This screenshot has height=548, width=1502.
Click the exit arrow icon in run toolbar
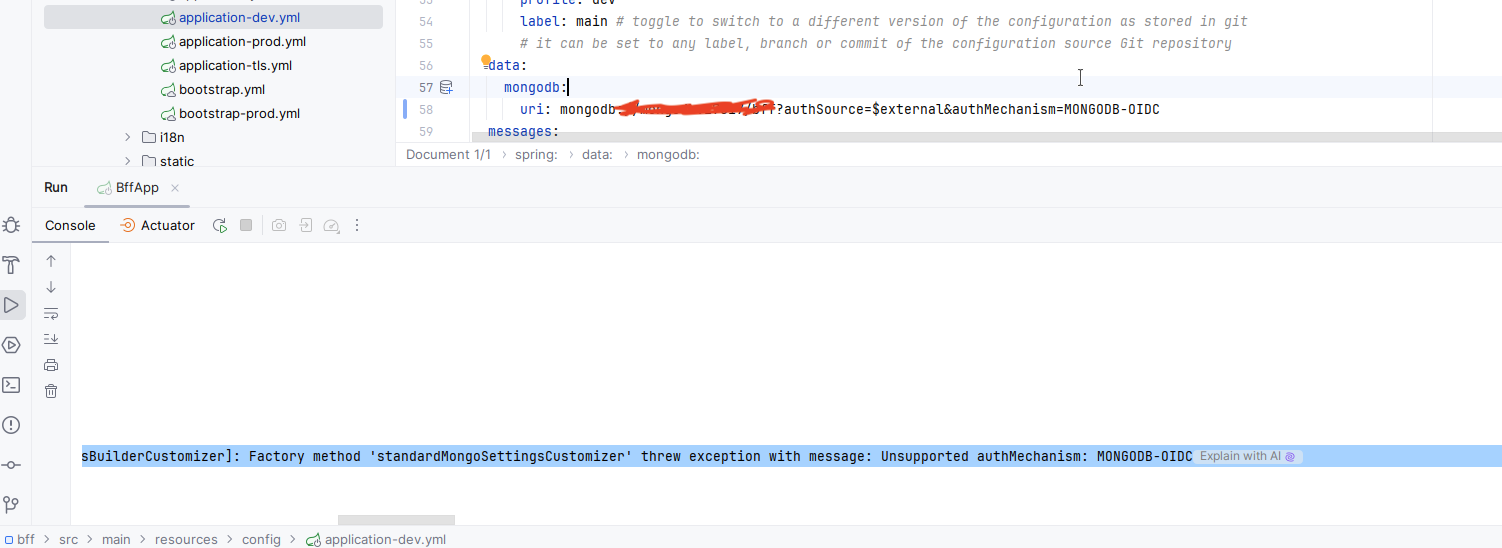[x=306, y=226]
